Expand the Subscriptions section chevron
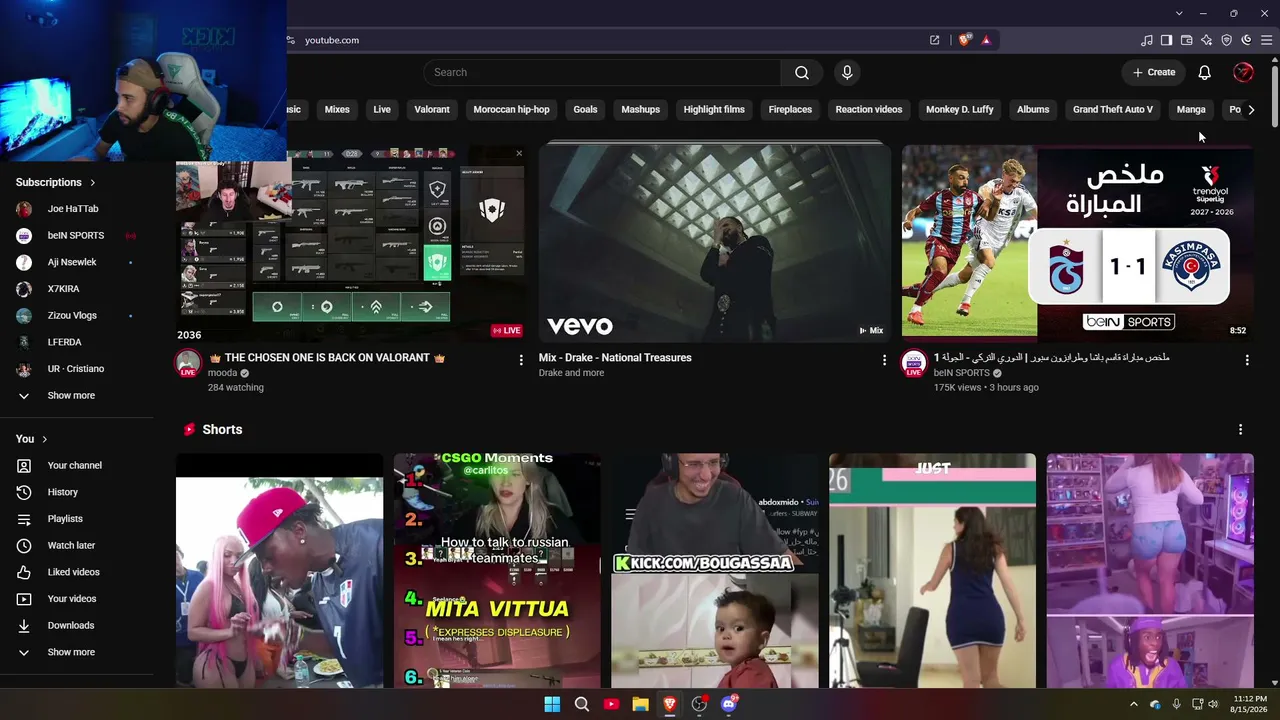Viewport: 1280px width, 720px height. coord(93,183)
